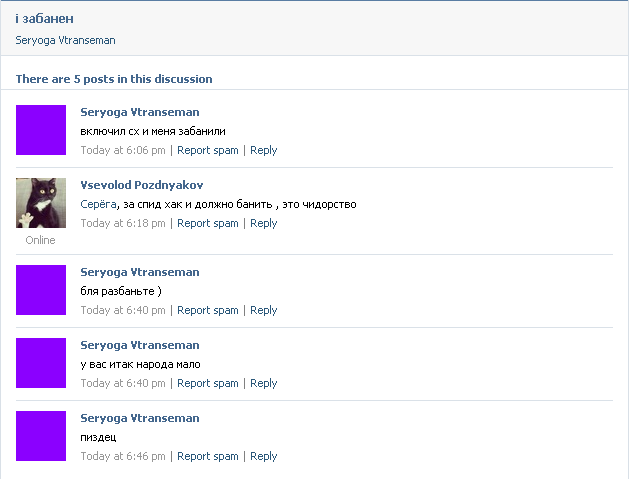The image size is (629, 479).
Task: Click purple avatar on the пиздец post
Action: [x=41, y=436]
